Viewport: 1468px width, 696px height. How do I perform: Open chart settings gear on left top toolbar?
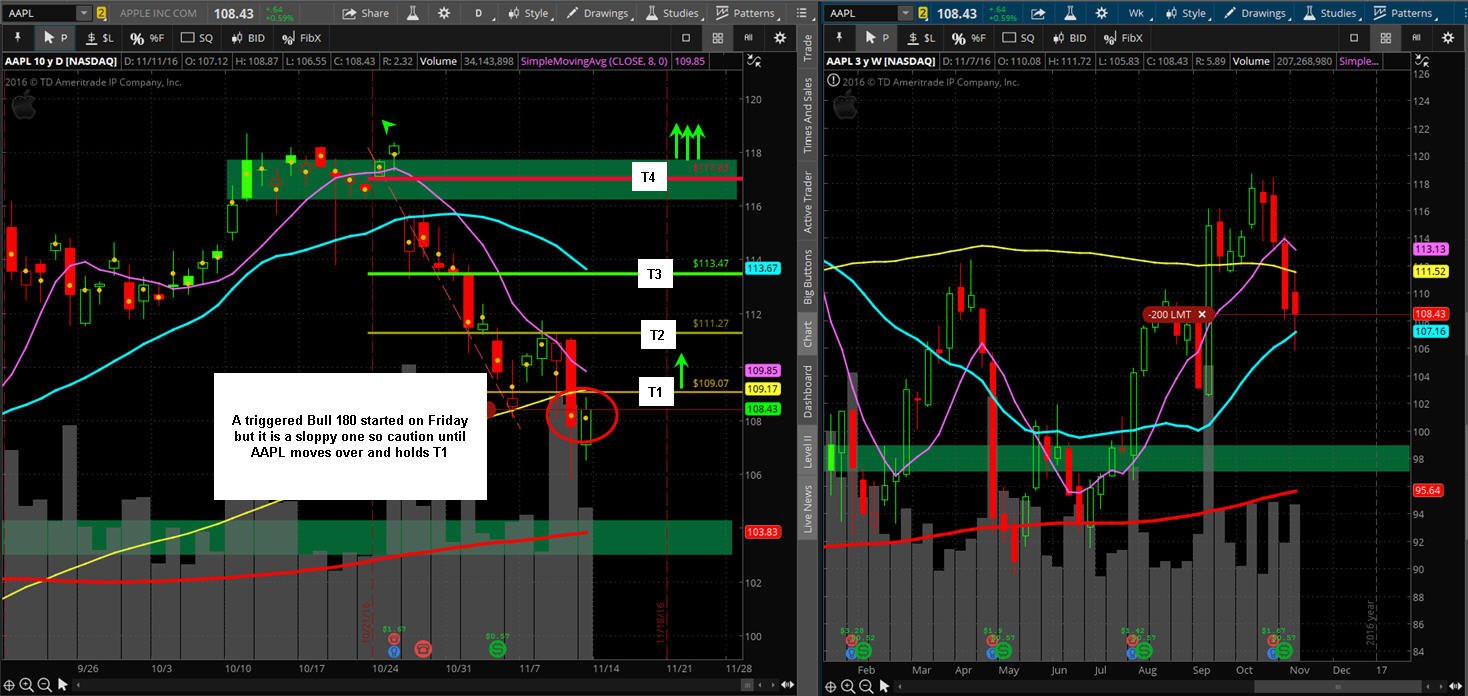[443, 13]
